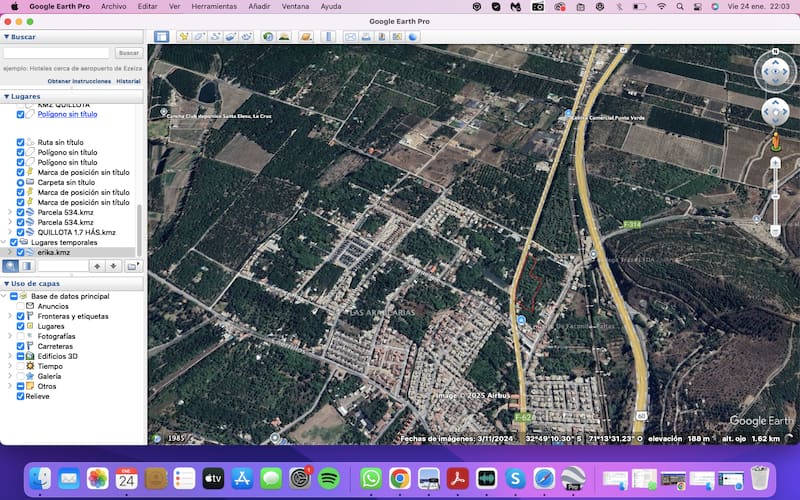
Task: Select the add image overlay tool
Action: click(x=231, y=37)
